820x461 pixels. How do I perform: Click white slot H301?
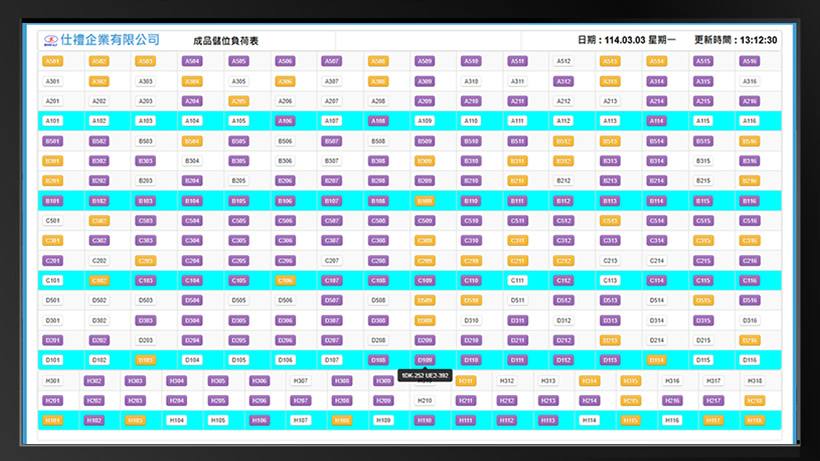[x=53, y=381]
